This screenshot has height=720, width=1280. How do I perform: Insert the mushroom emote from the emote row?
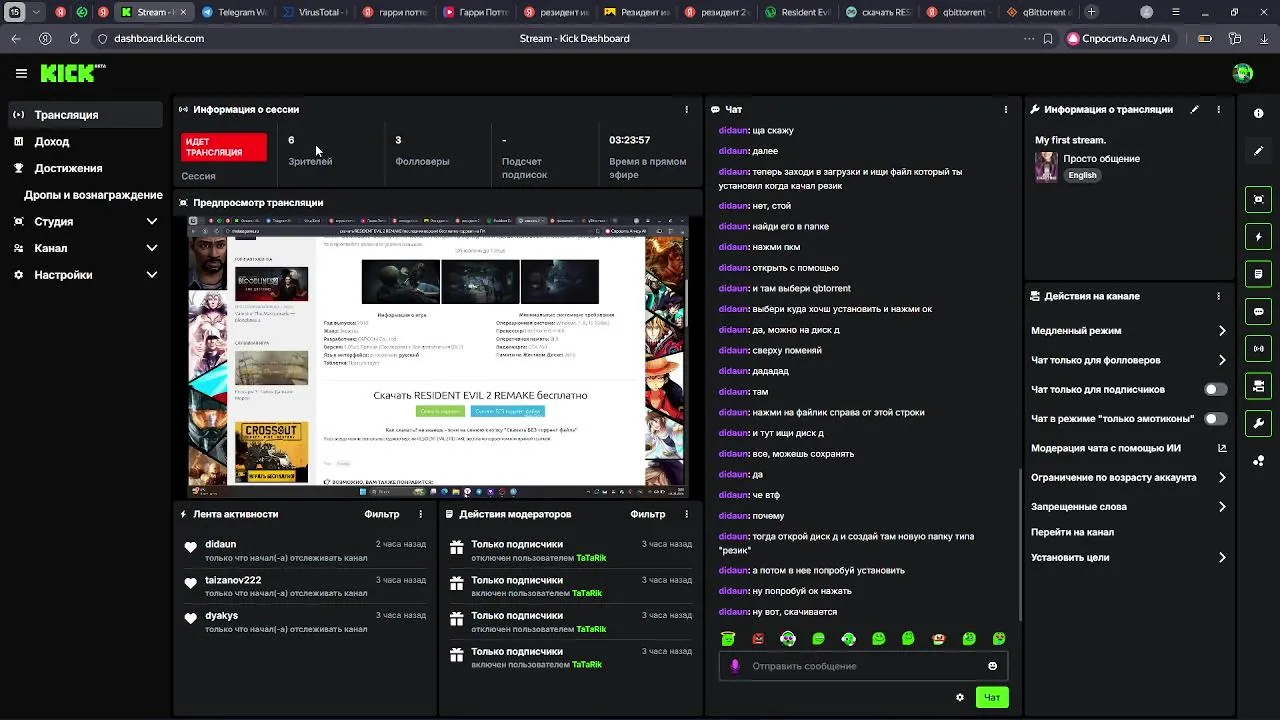(x=938, y=639)
